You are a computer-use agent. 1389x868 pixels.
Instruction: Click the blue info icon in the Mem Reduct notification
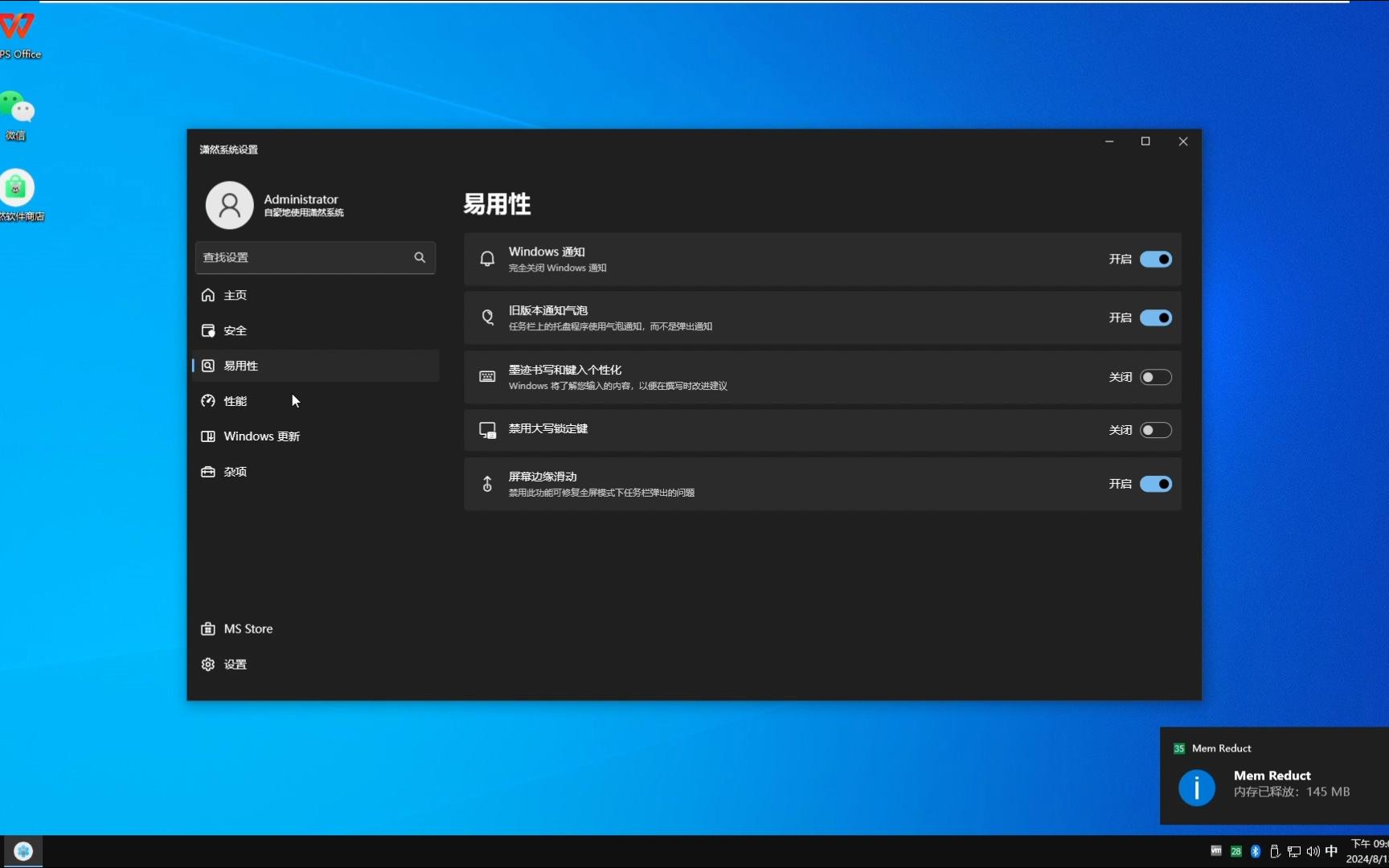[1197, 788]
